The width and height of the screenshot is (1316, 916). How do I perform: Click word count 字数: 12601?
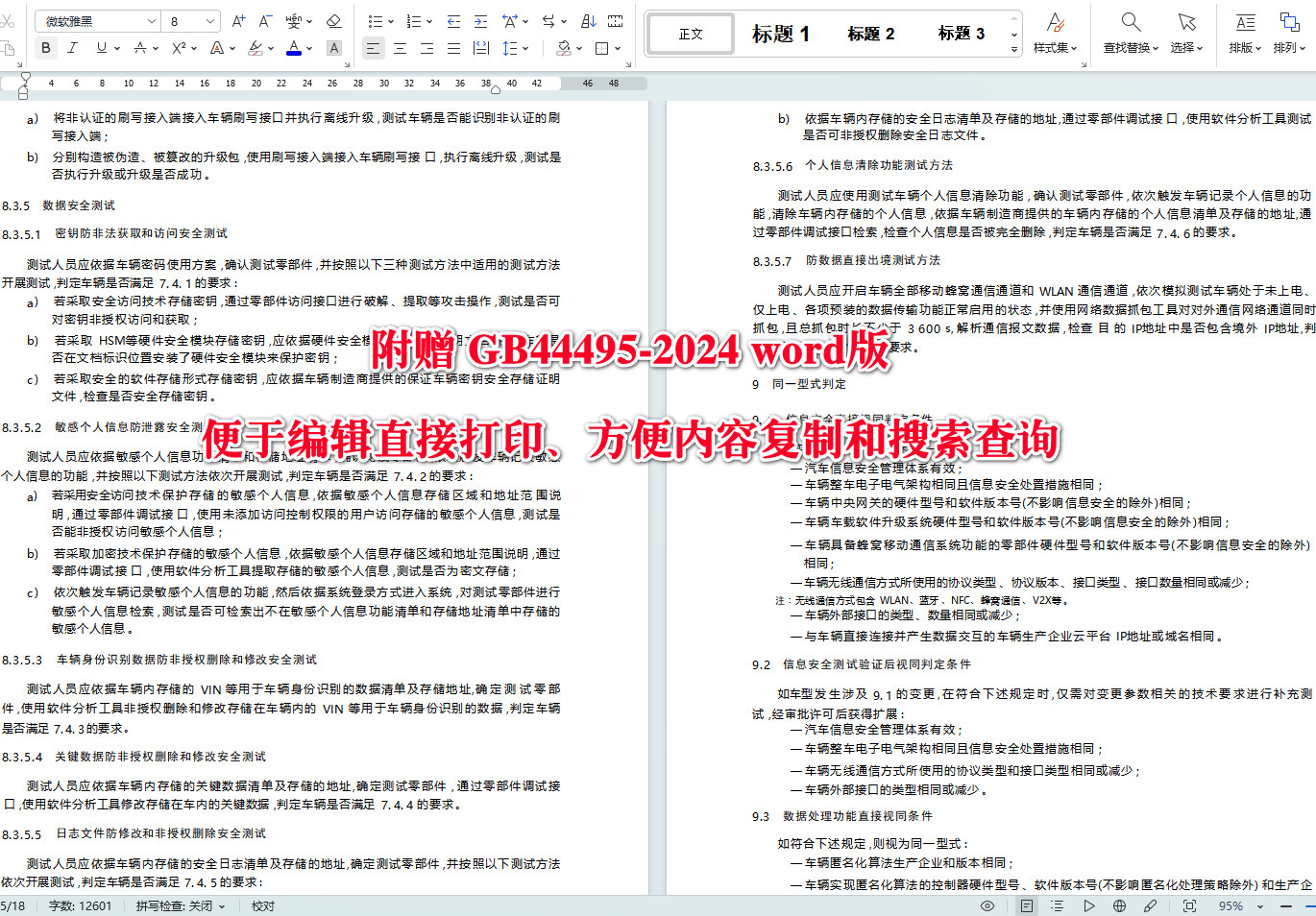coord(80,905)
